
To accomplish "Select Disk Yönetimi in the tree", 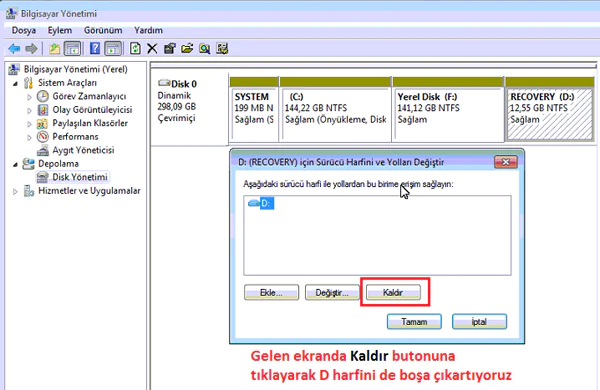I will pos(80,177).
